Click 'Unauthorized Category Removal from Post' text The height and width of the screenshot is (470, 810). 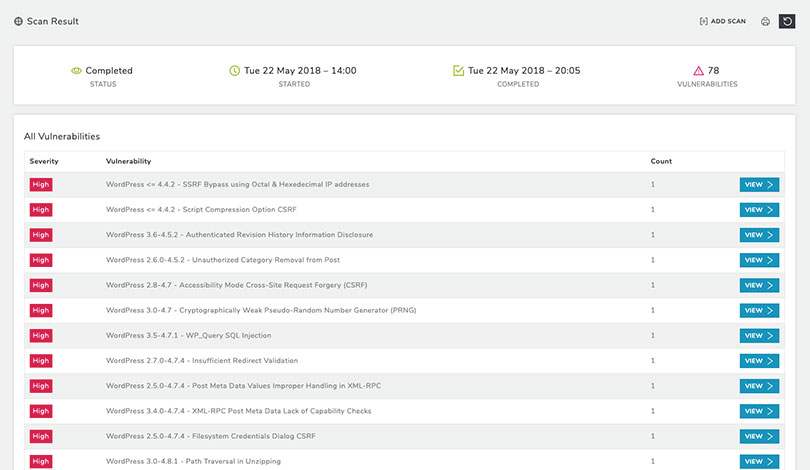tap(266, 260)
